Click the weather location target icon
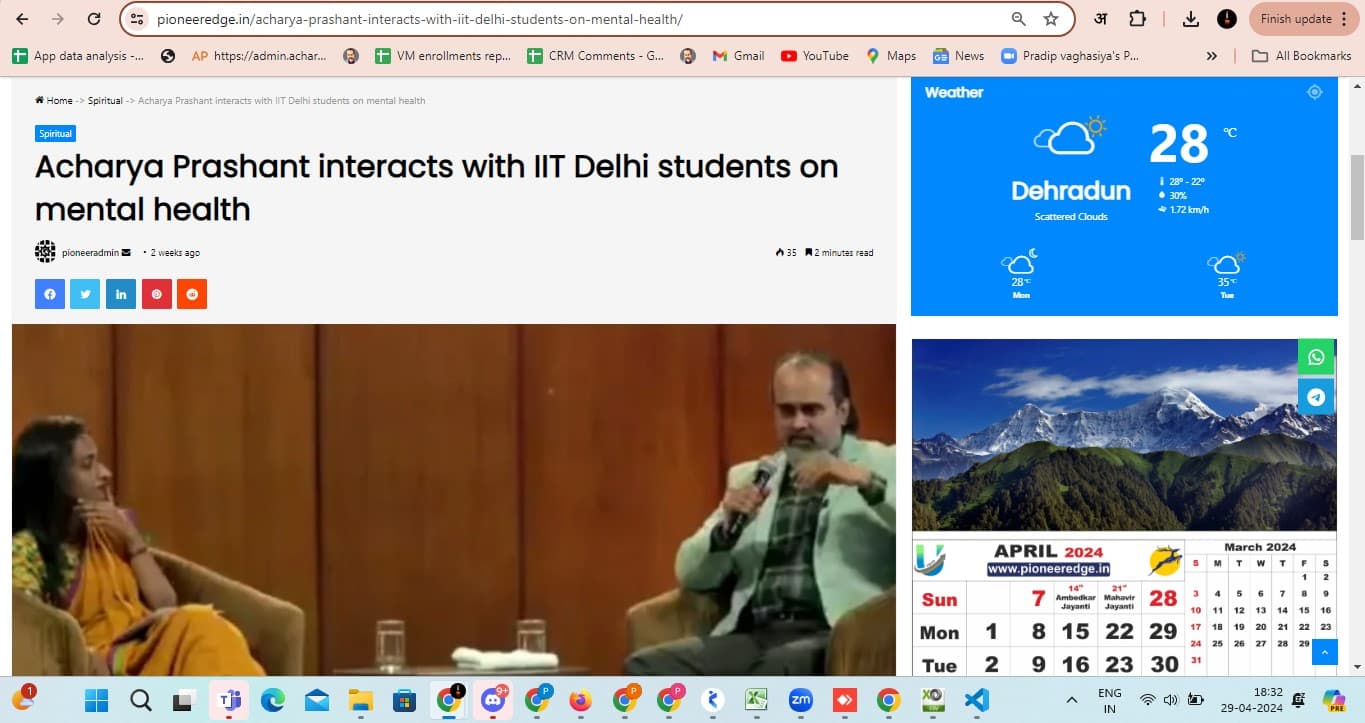The height and width of the screenshot is (723, 1365). pyautogui.click(x=1314, y=92)
